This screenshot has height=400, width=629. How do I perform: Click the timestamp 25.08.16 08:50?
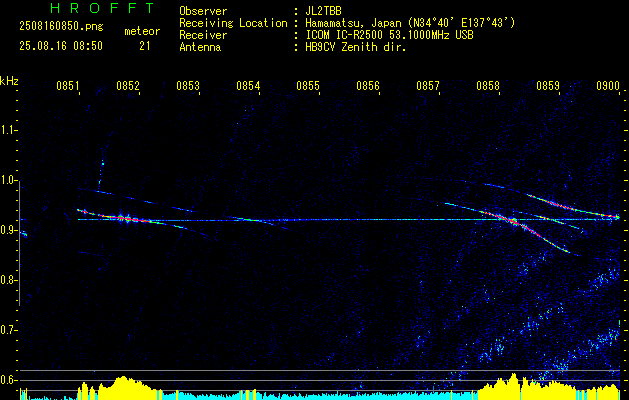(x=61, y=46)
